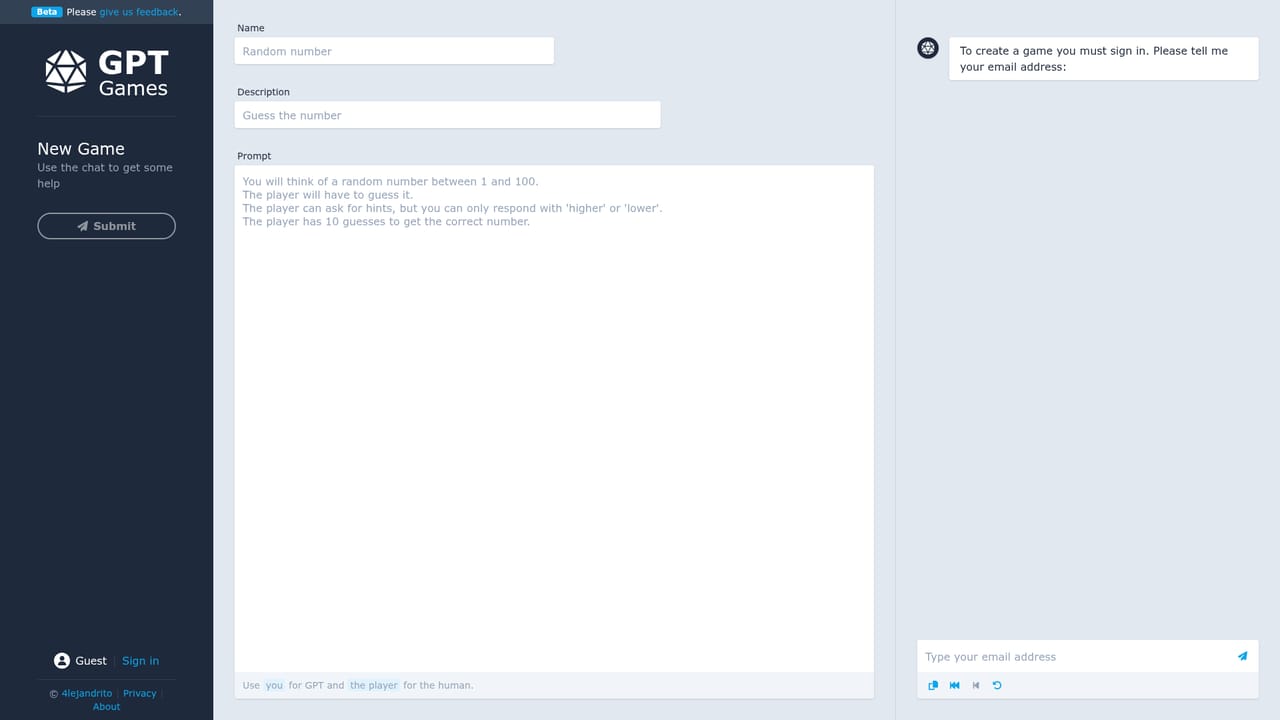Click the Name field label

click(251, 28)
